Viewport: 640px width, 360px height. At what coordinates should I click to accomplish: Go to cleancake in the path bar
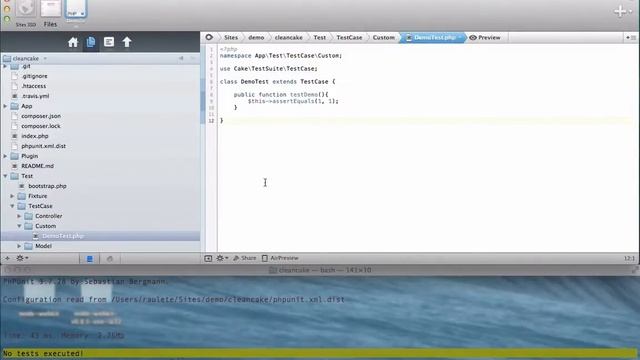click(289, 38)
